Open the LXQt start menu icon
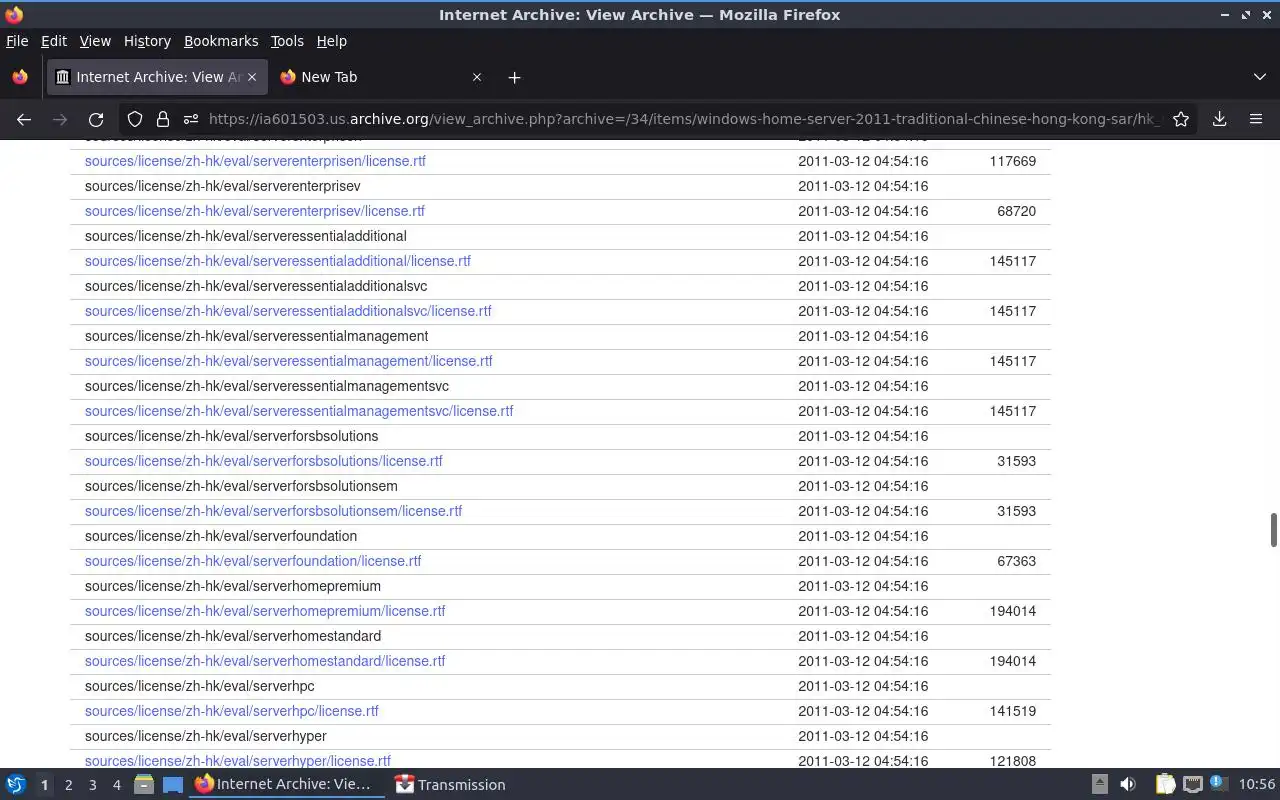 click(x=15, y=785)
